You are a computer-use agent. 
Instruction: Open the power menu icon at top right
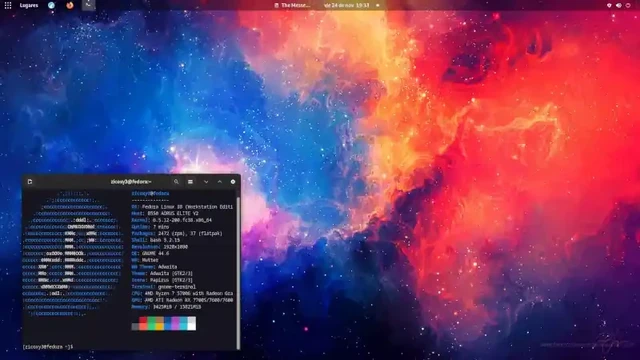coord(628,5)
